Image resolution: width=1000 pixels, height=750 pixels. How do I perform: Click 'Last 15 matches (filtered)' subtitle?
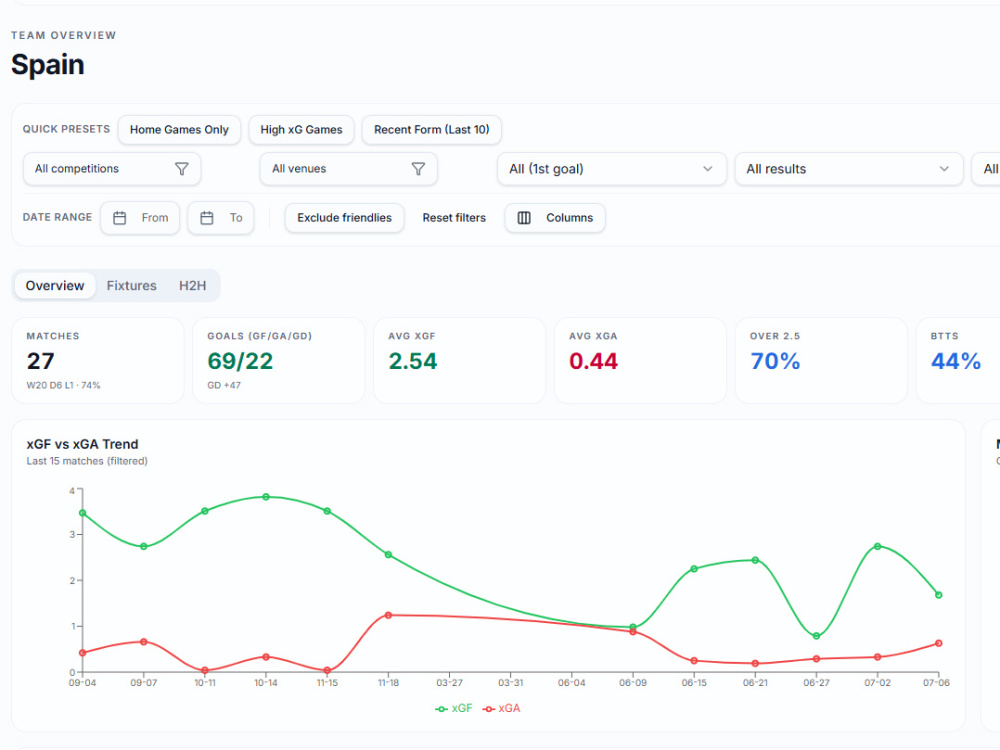pos(87,461)
